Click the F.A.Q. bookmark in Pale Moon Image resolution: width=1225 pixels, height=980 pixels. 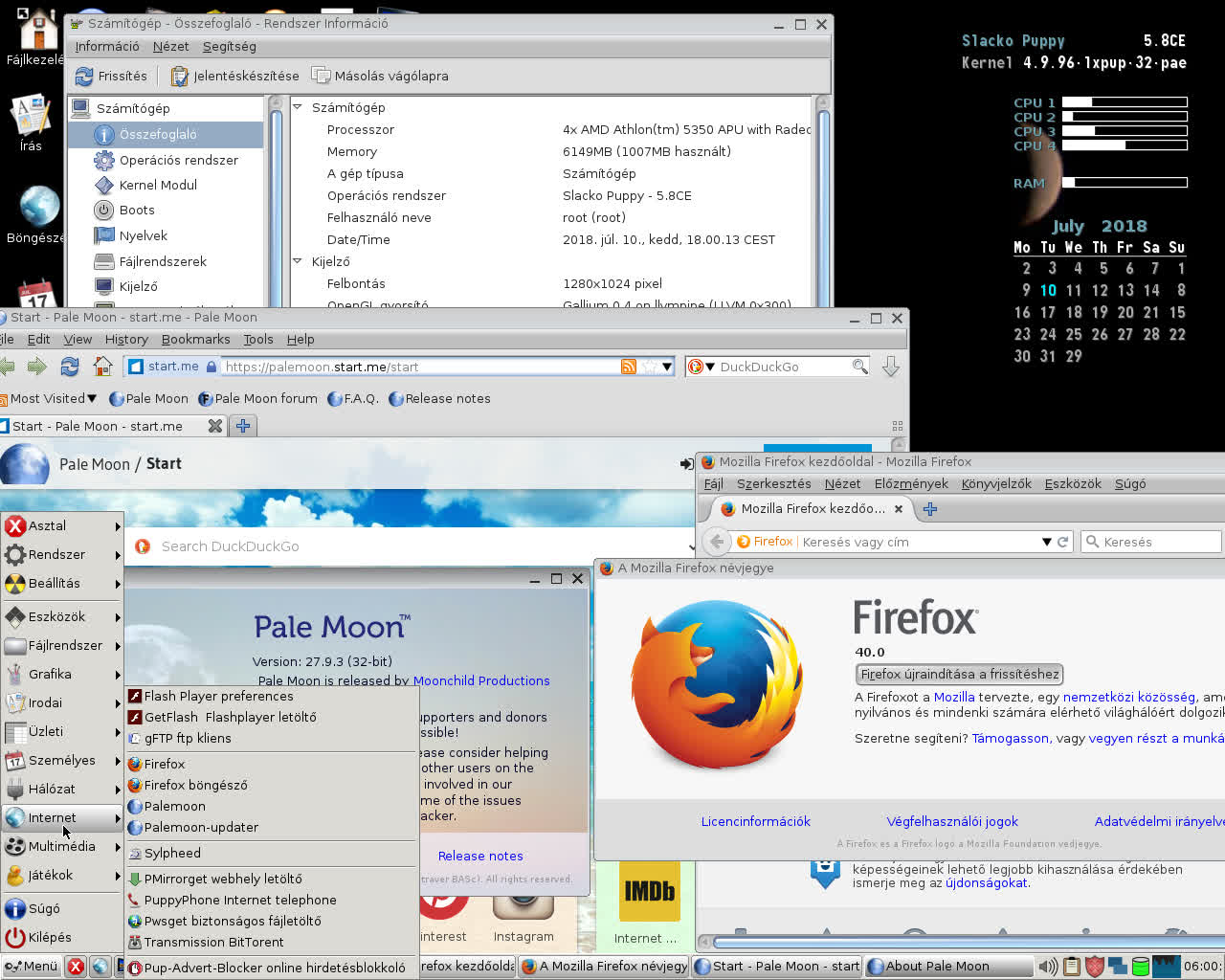pyautogui.click(x=353, y=398)
